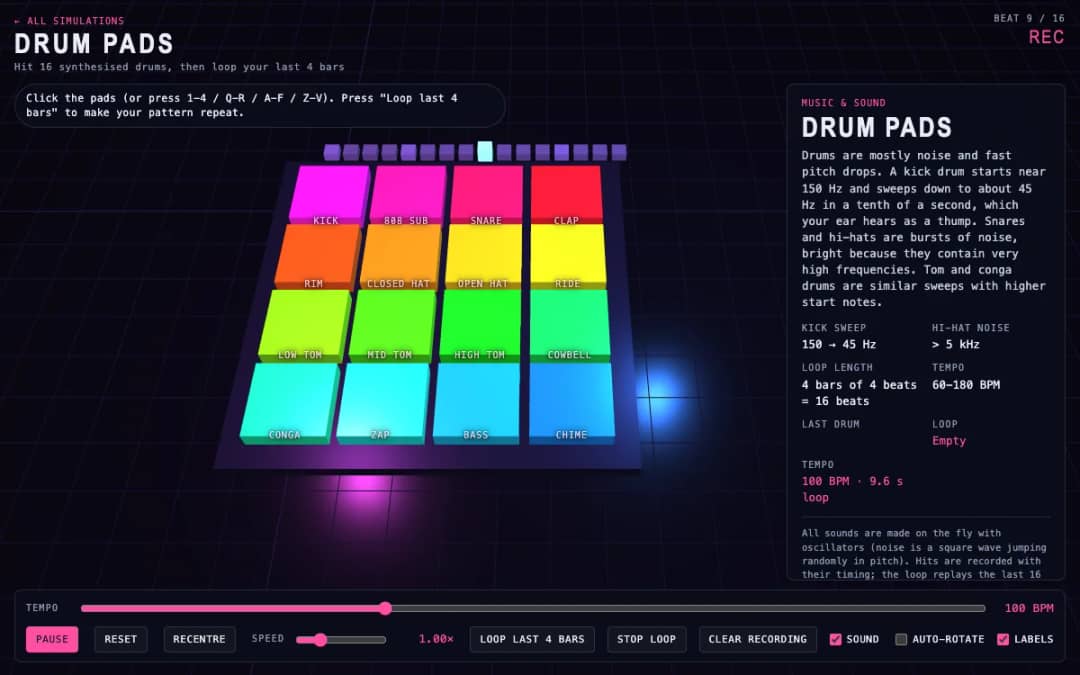The height and width of the screenshot is (675, 1080).
Task: Click the '100 BPM · 9.6 s loop' text
Action: coord(852,489)
